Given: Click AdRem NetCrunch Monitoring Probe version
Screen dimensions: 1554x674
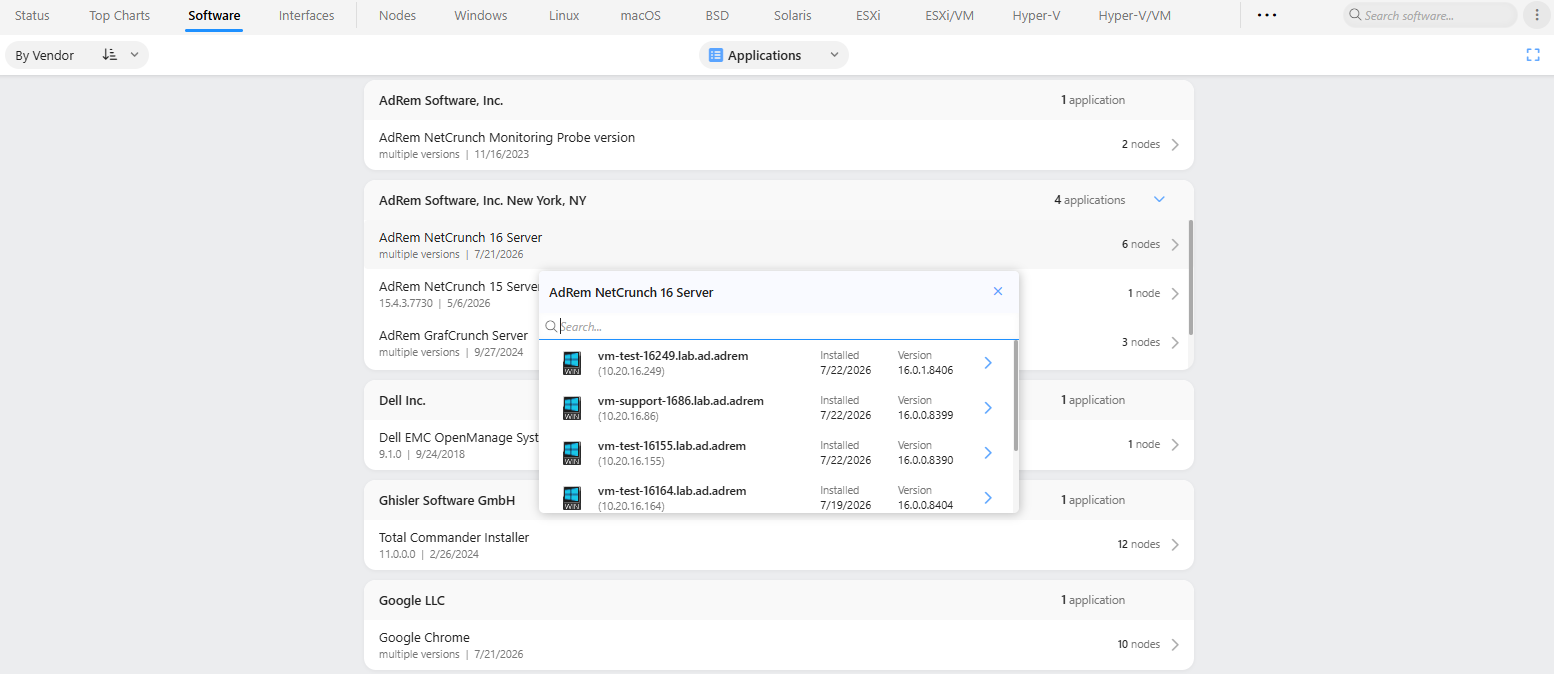Looking at the screenshot, I should pos(507,137).
